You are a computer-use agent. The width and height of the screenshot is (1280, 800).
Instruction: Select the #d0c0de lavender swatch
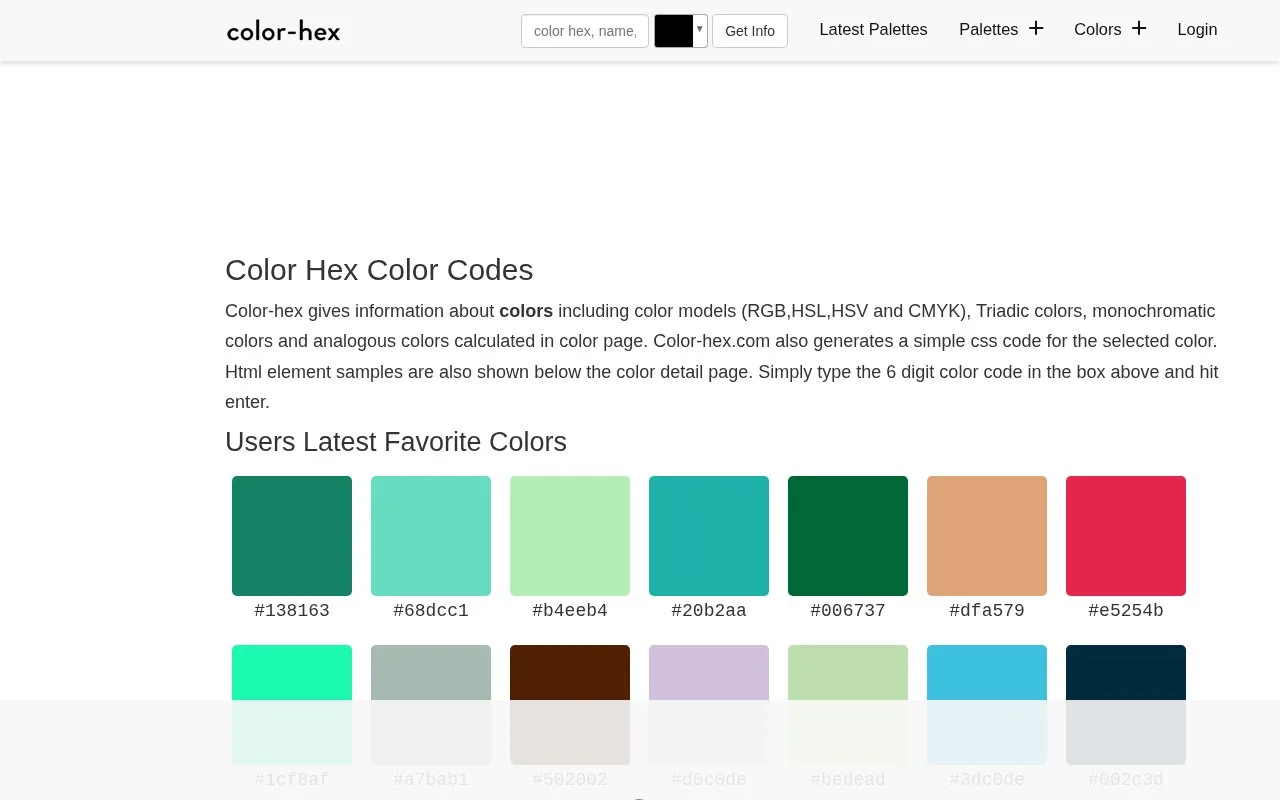(709, 705)
